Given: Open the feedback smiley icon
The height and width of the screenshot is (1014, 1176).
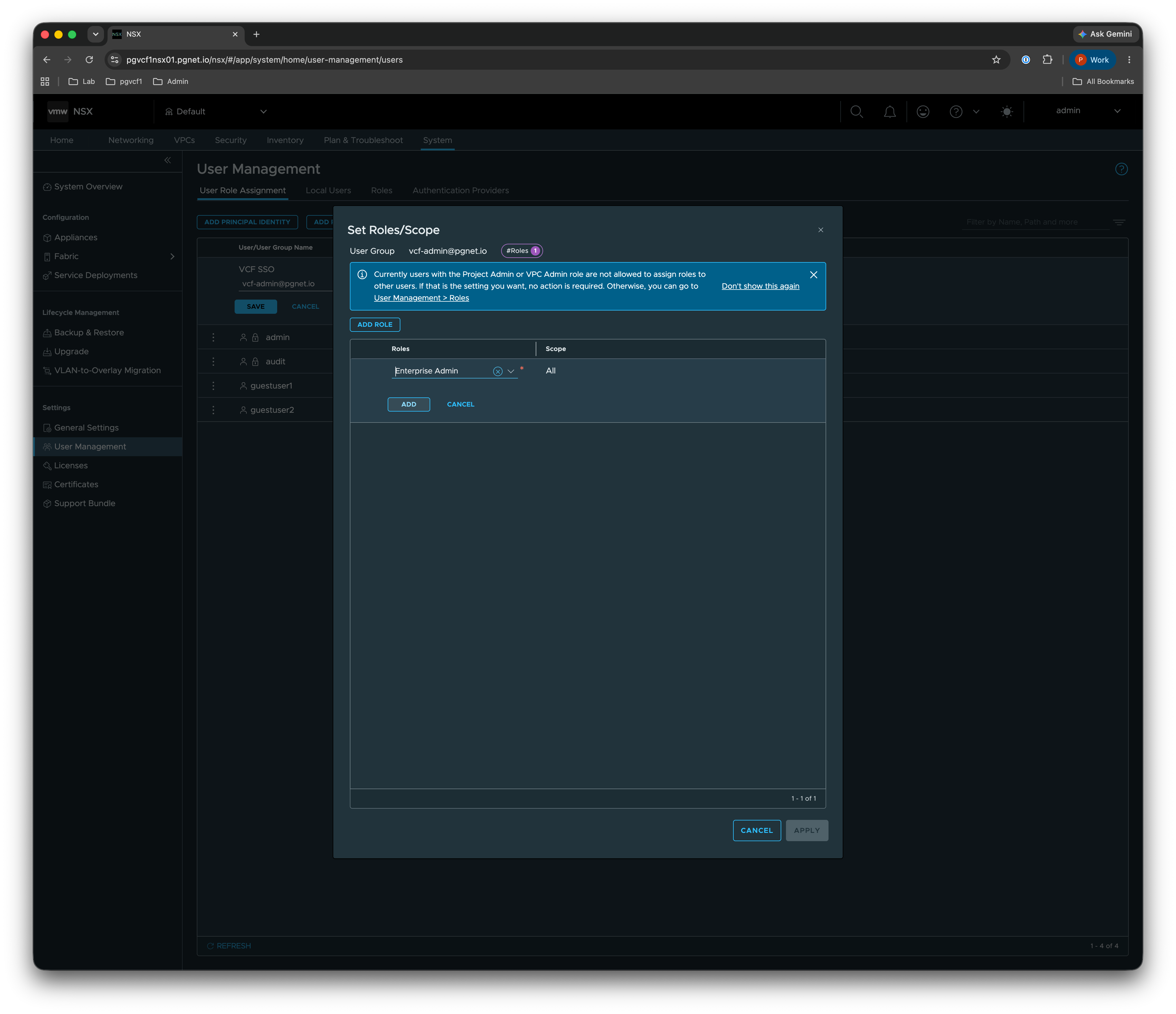Looking at the screenshot, I should [x=923, y=112].
